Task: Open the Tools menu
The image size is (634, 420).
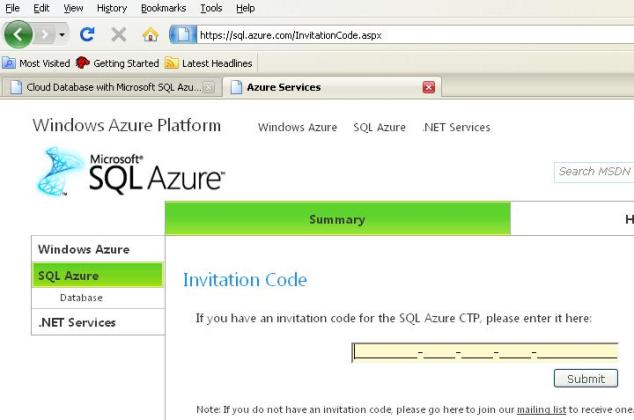Action: click(211, 8)
